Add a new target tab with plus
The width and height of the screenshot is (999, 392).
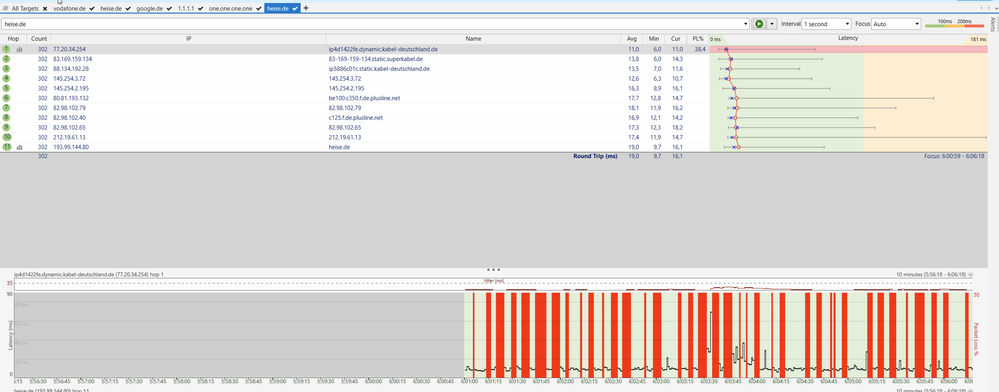coord(306,8)
